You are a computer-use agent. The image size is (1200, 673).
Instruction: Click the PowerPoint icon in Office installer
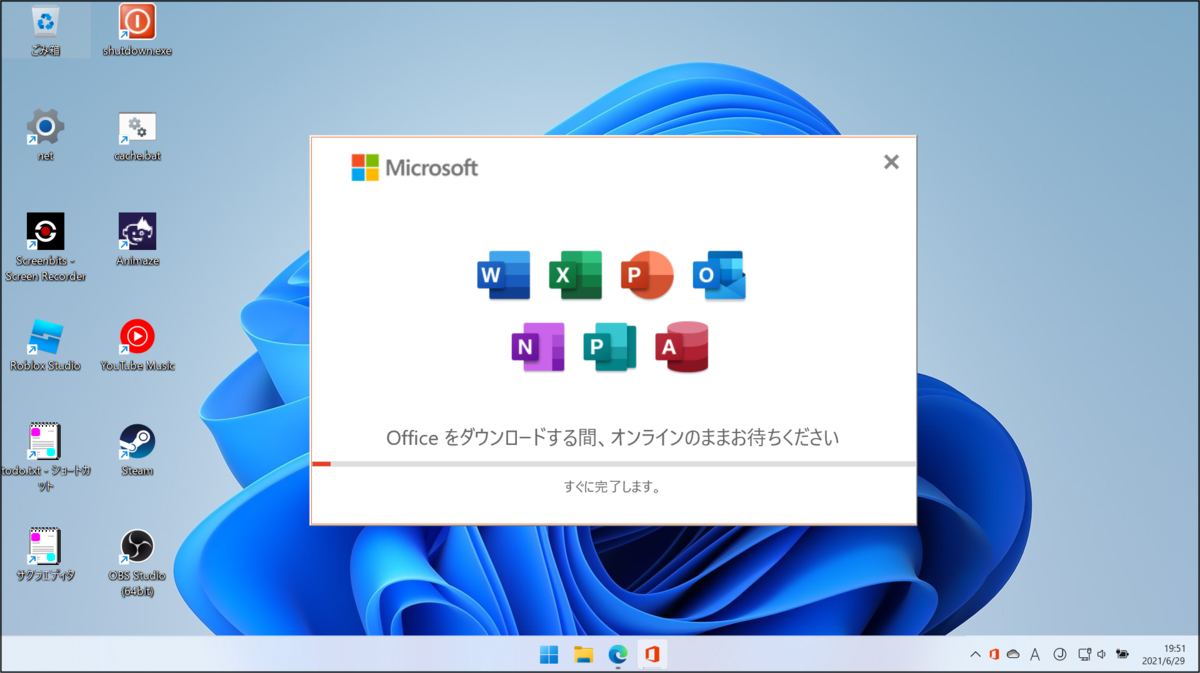[x=647, y=275]
